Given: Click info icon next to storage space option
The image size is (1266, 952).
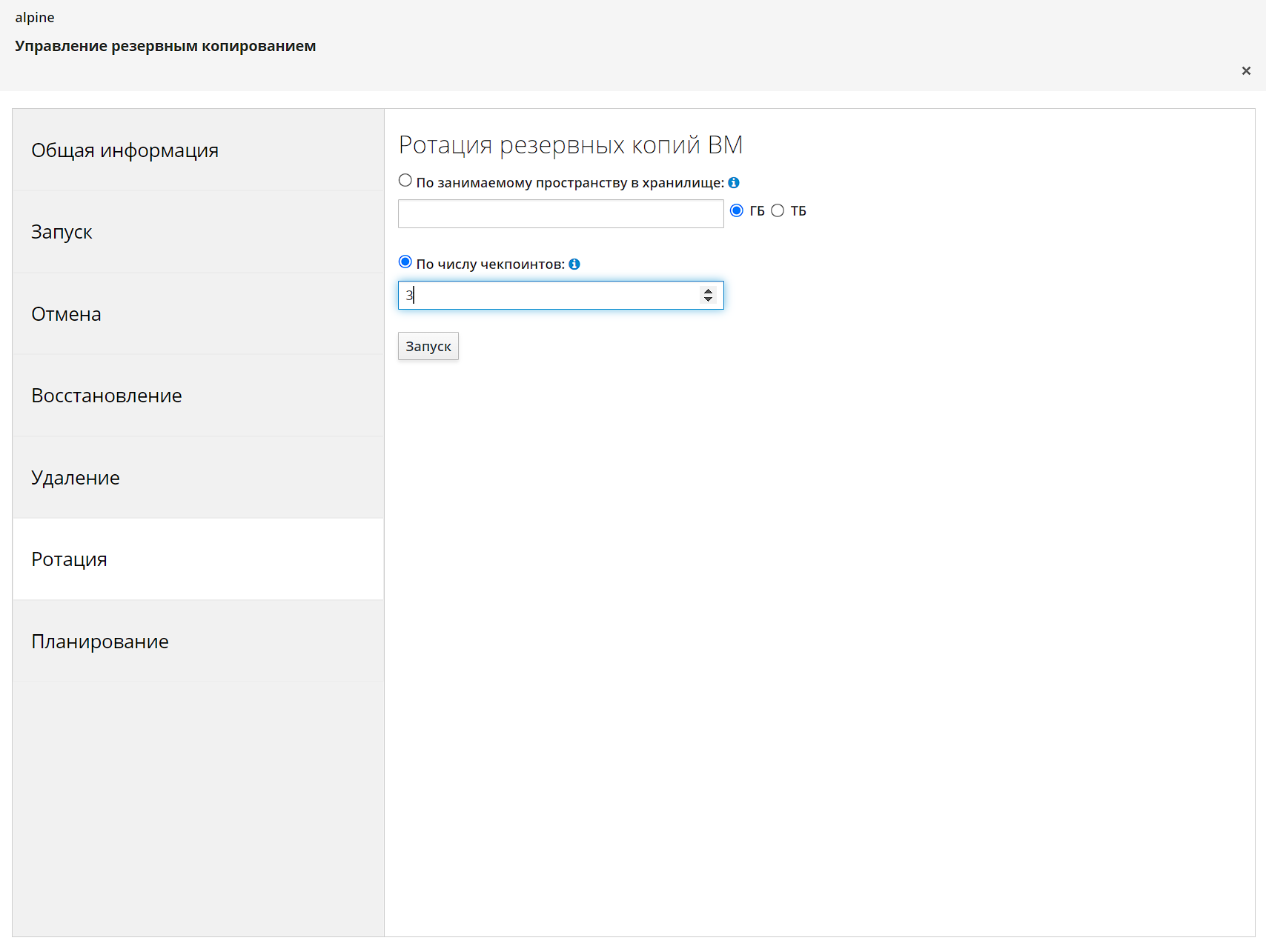Looking at the screenshot, I should (734, 183).
